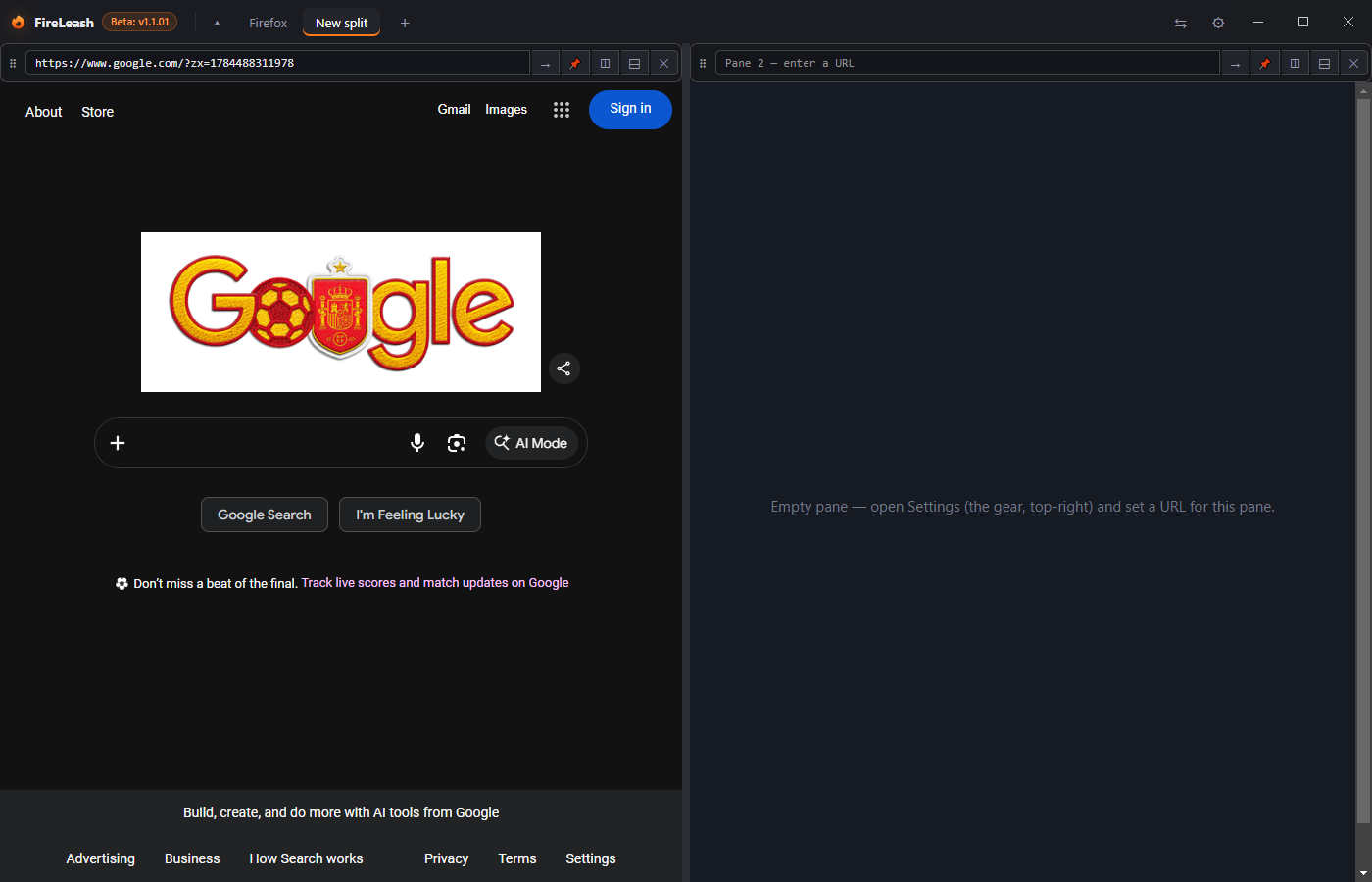
Task: Split the Google pane horizontally
Action: click(x=634, y=63)
